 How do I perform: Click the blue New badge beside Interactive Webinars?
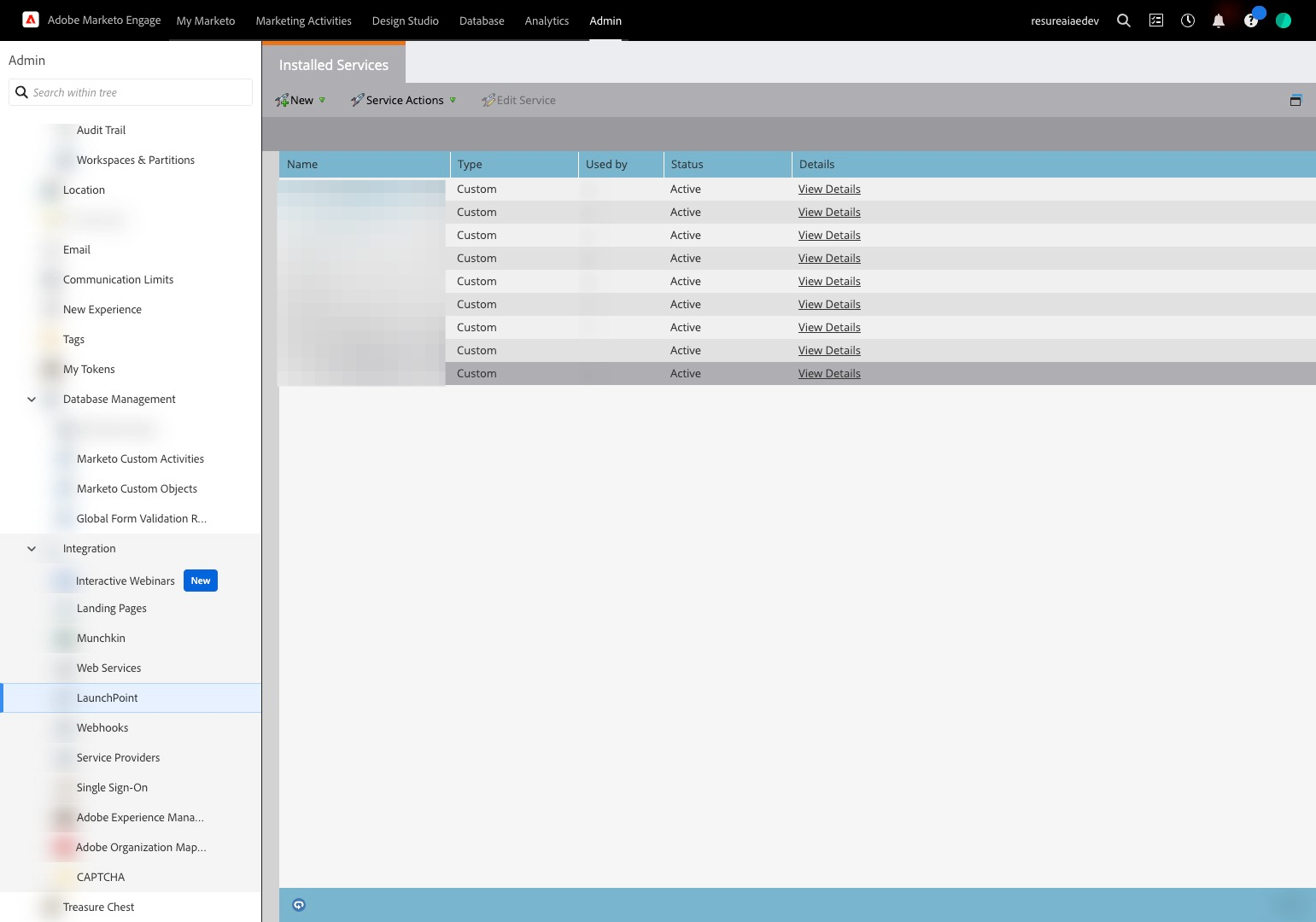tap(201, 581)
